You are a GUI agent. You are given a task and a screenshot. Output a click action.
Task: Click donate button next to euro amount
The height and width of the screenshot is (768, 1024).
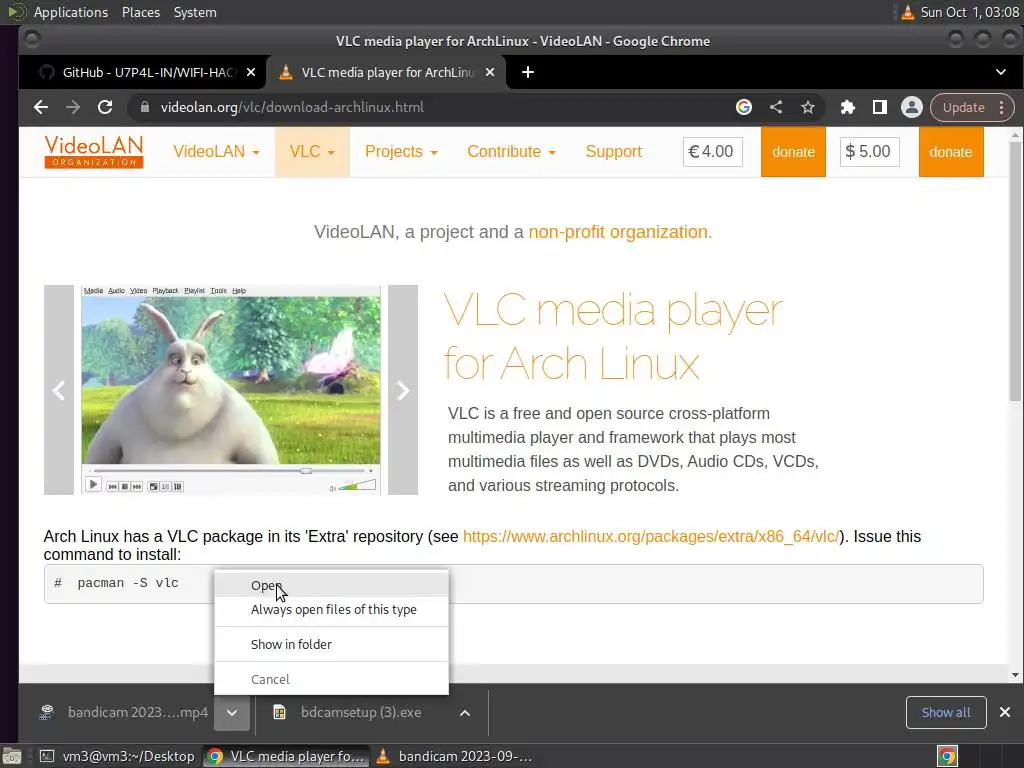pyautogui.click(x=793, y=152)
